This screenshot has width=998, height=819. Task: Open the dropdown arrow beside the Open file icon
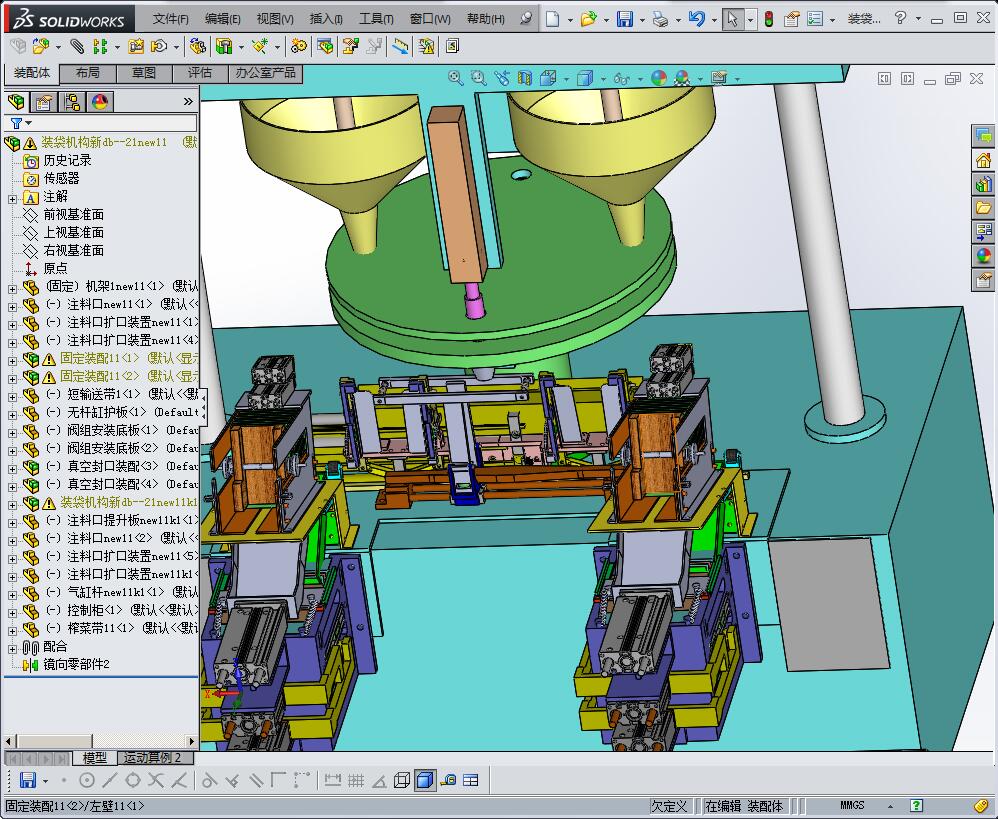click(606, 20)
